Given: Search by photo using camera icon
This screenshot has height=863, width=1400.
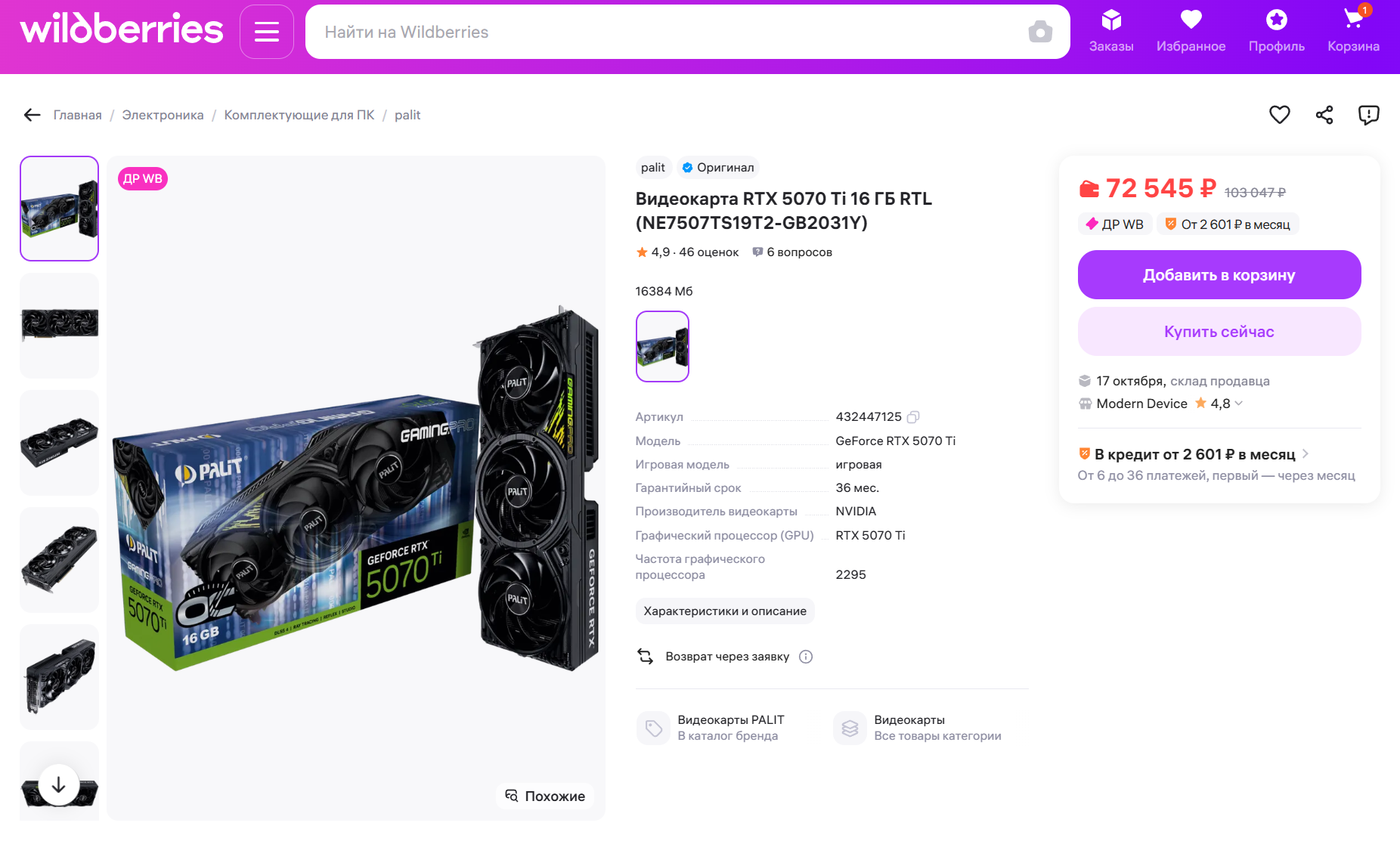Looking at the screenshot, I should point(1040,32).
